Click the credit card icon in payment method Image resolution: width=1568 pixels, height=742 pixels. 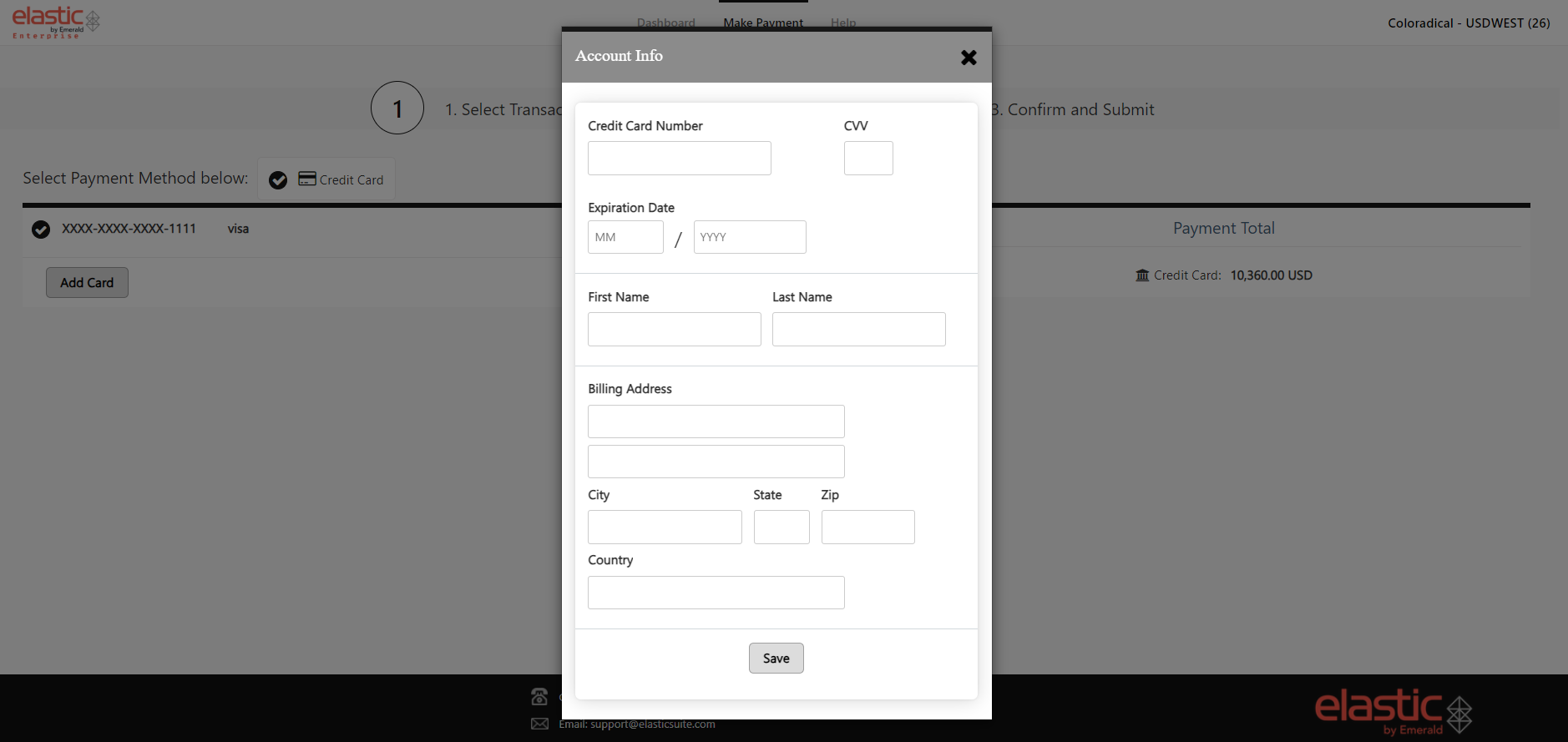coord(307,179)
